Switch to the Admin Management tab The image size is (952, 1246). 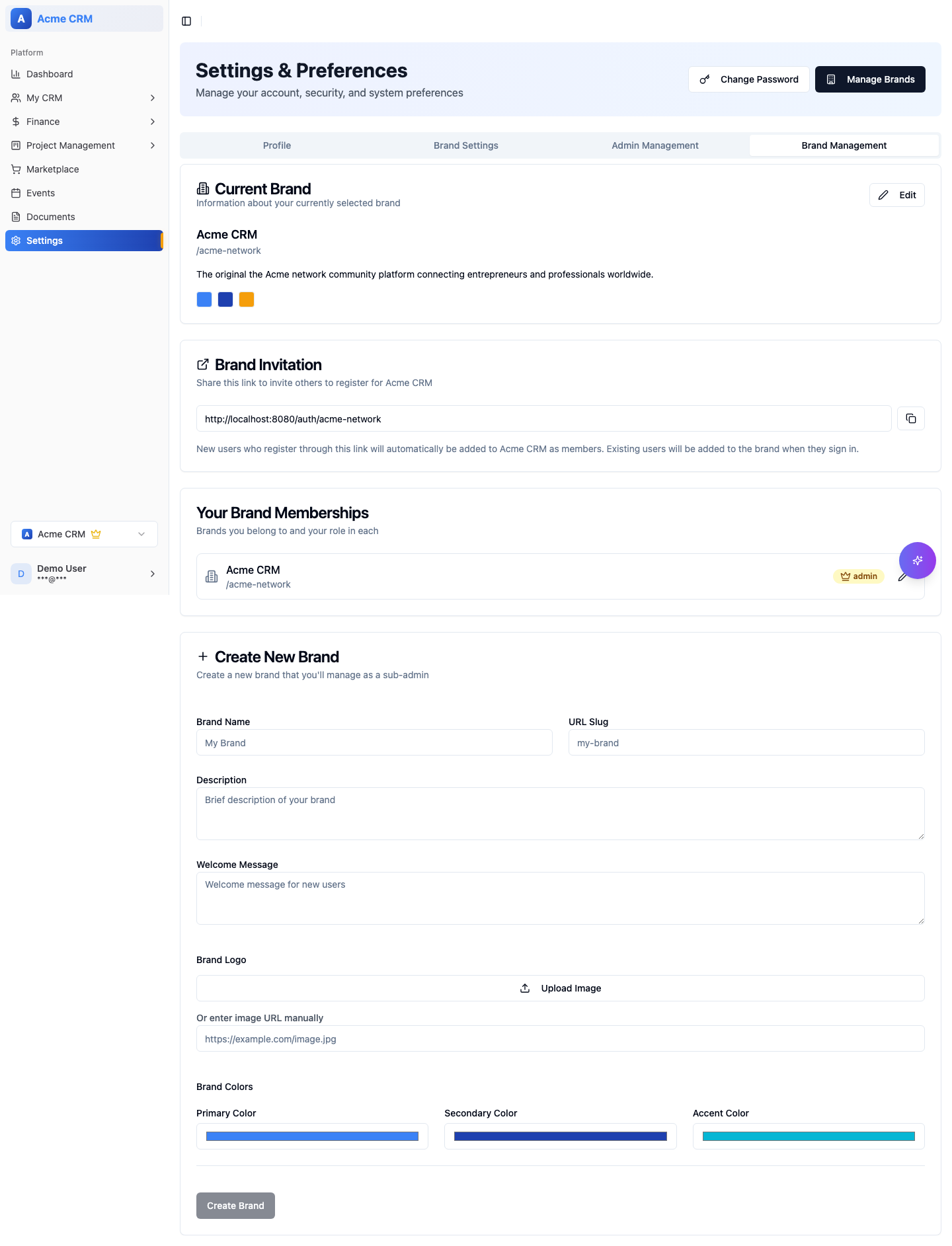pyautogui.click(x=655, y=145)
